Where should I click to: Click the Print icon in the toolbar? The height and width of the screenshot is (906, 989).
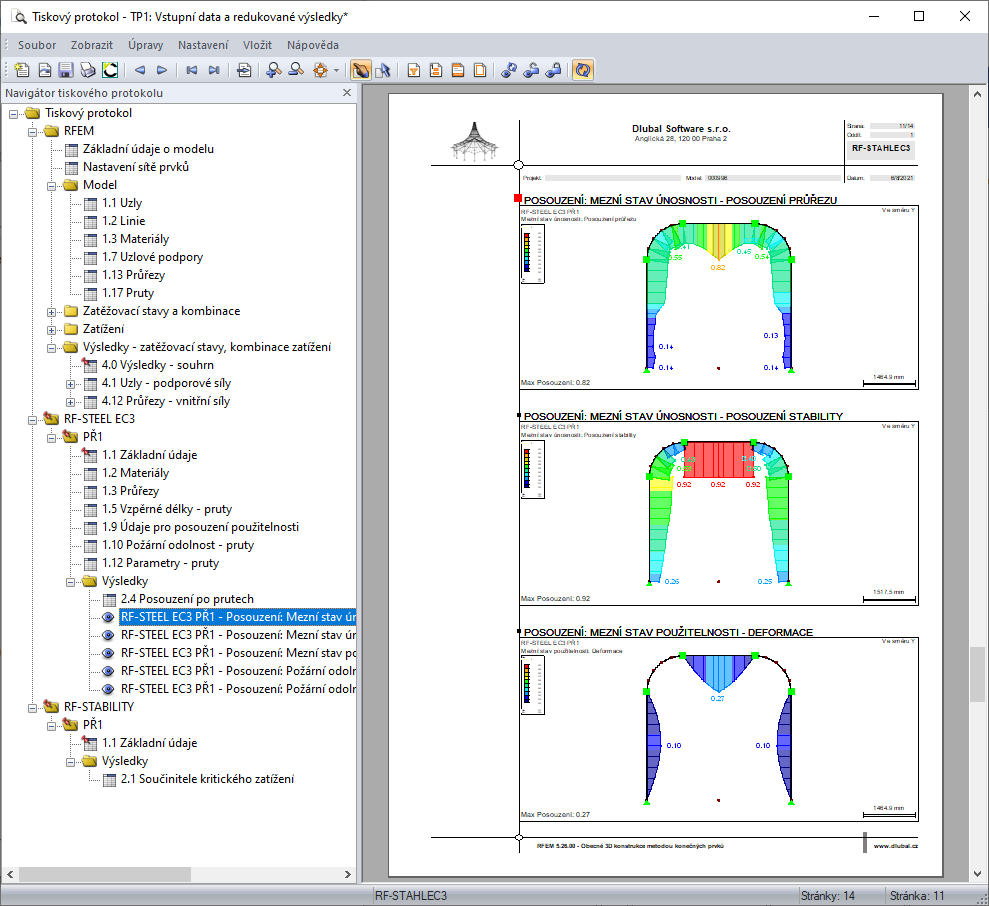click(87, 70)
